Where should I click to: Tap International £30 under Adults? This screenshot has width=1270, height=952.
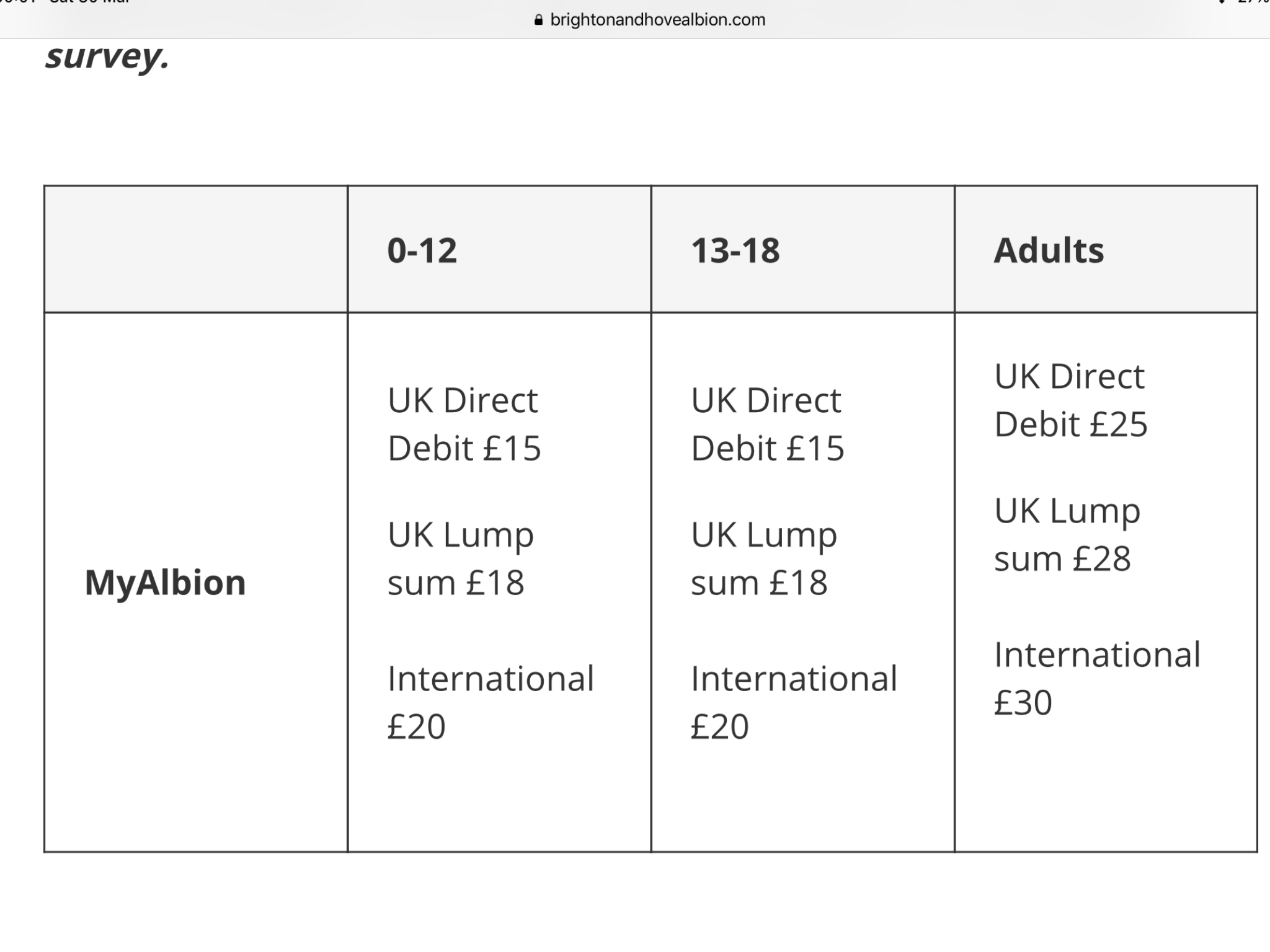[1098, 678]
